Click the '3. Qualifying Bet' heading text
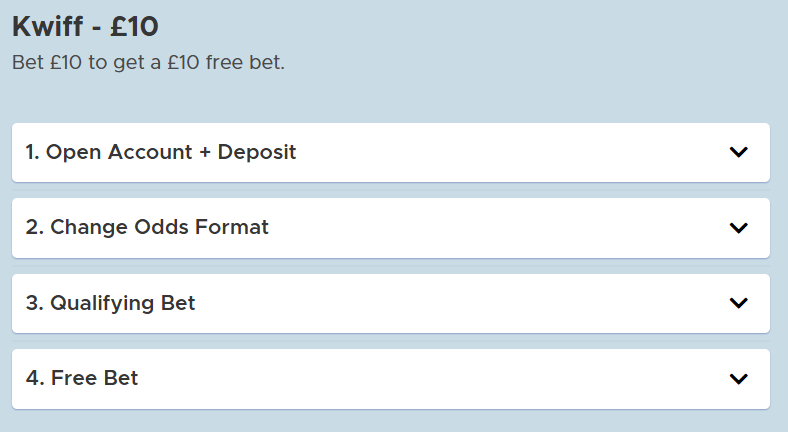 point(110,303)
